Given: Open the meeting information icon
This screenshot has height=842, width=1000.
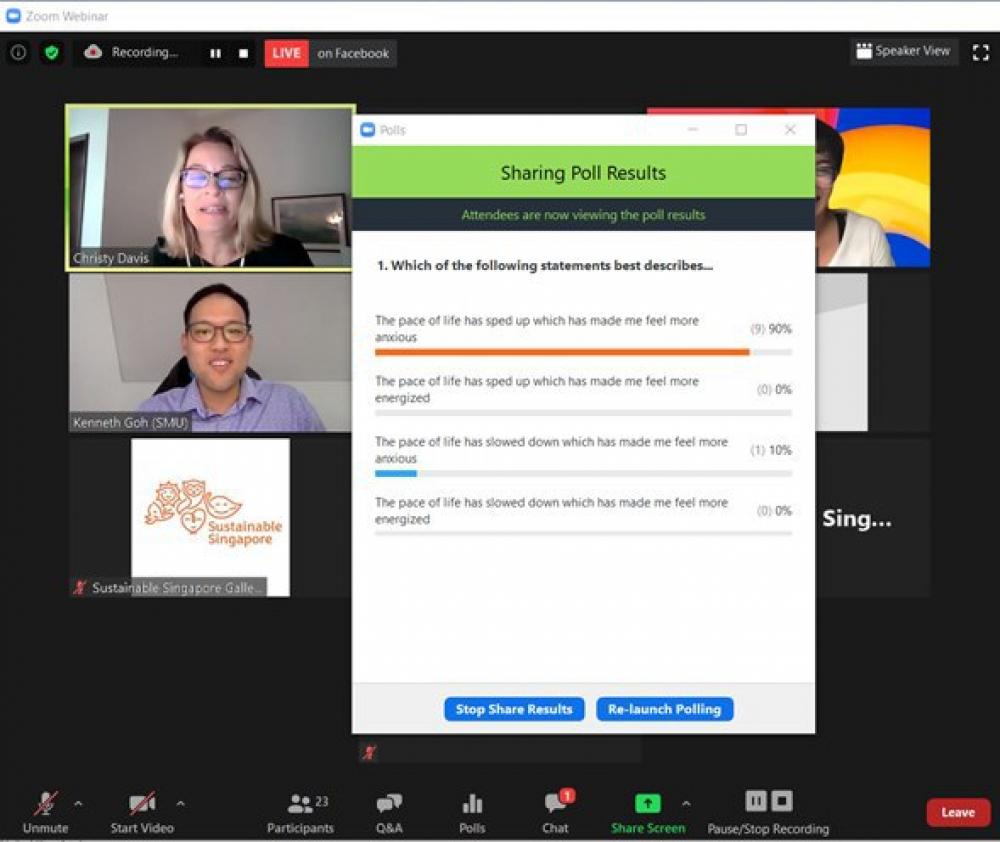Looking at the screenshot, I should (x=18, y=52).
